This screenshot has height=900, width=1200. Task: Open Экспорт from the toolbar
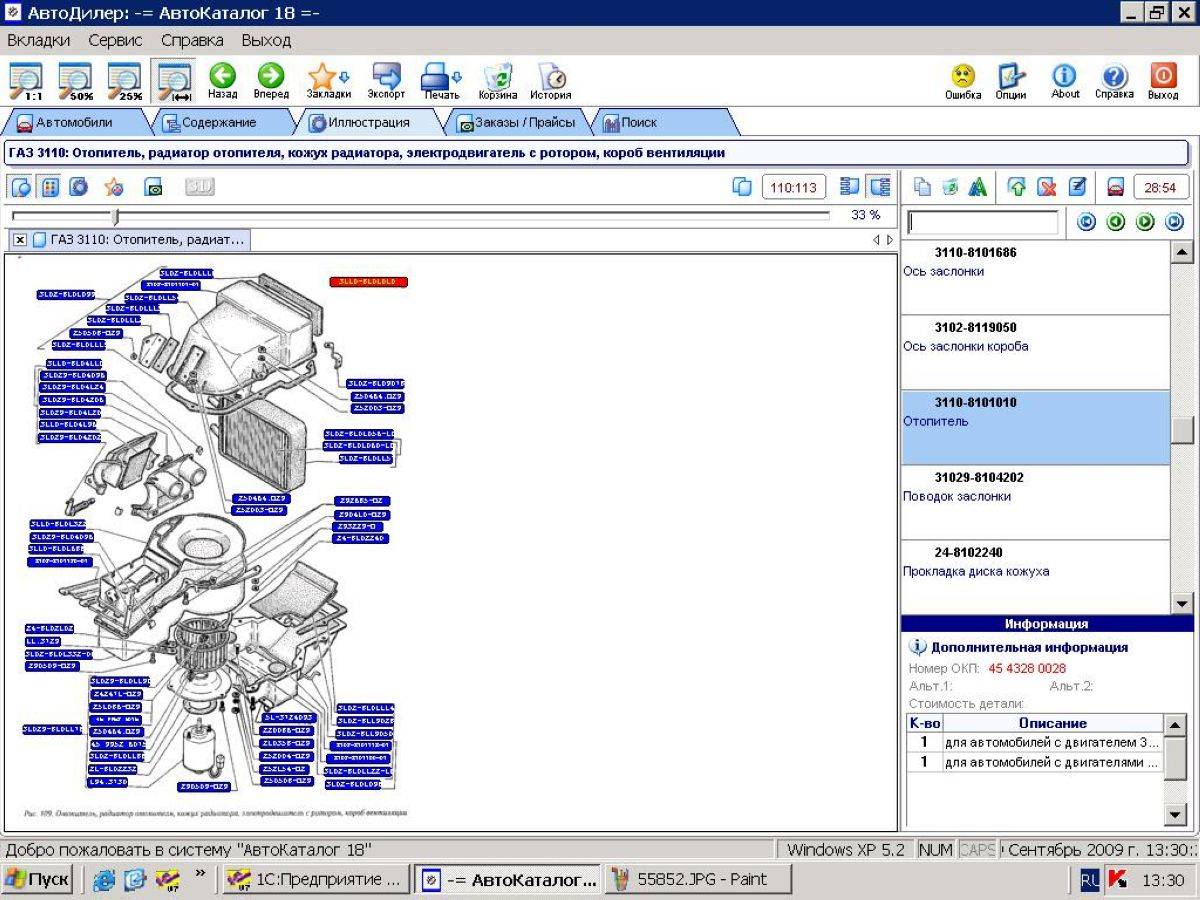[x=386, y=80]
